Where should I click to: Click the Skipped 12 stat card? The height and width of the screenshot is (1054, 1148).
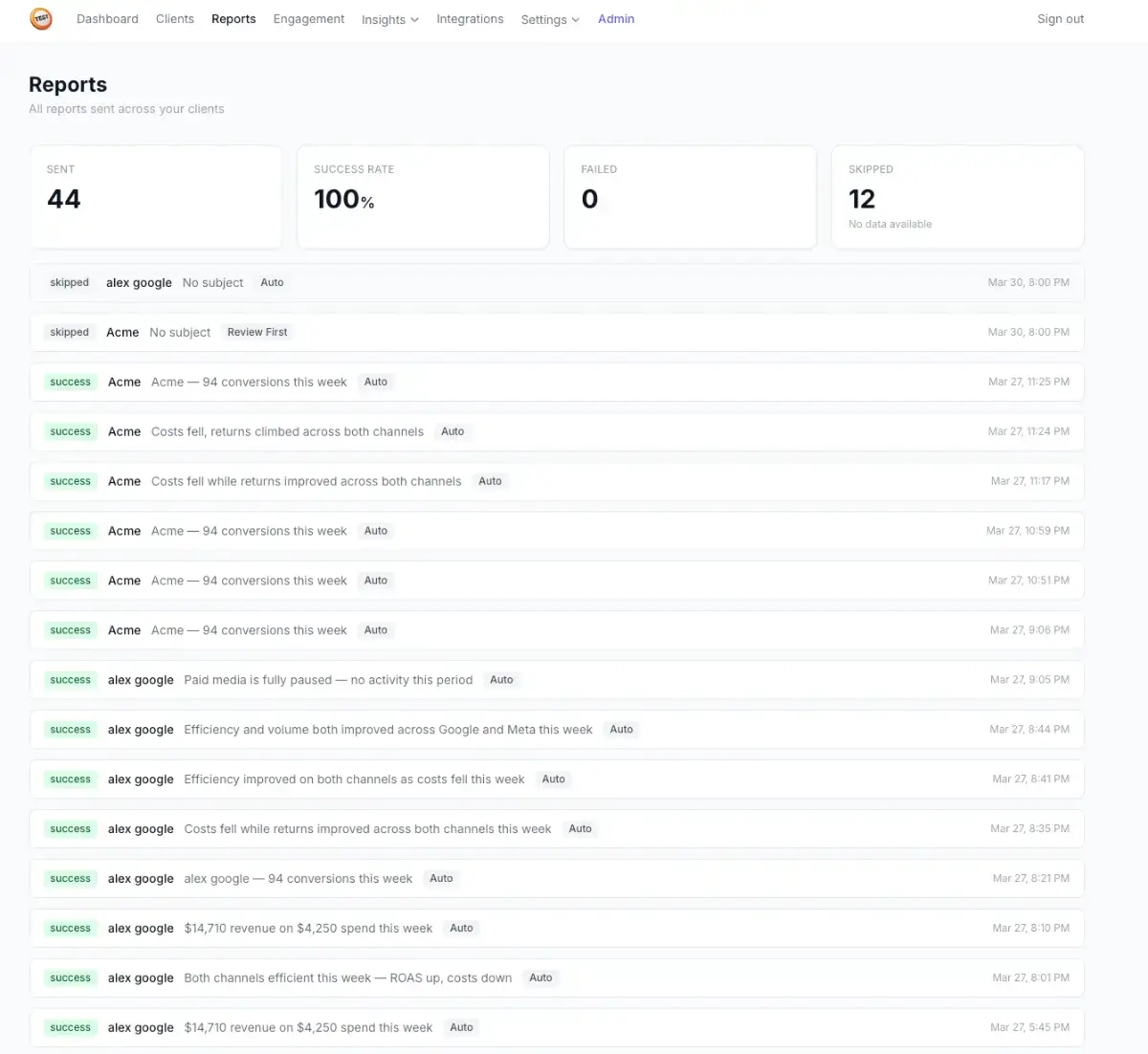tap(957, 197)
